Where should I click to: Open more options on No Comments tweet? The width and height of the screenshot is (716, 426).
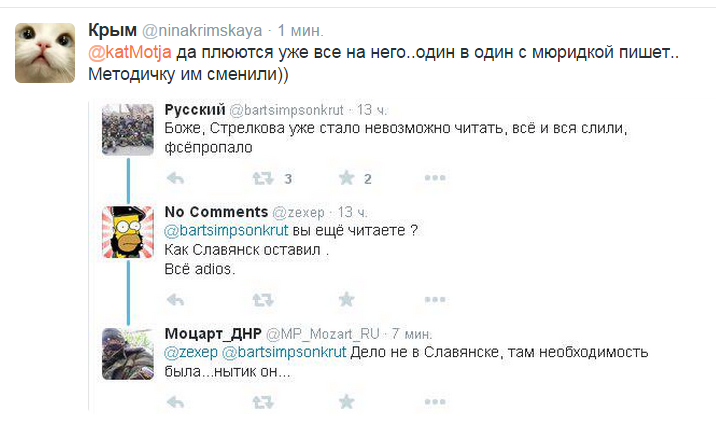tap(434, 299)
